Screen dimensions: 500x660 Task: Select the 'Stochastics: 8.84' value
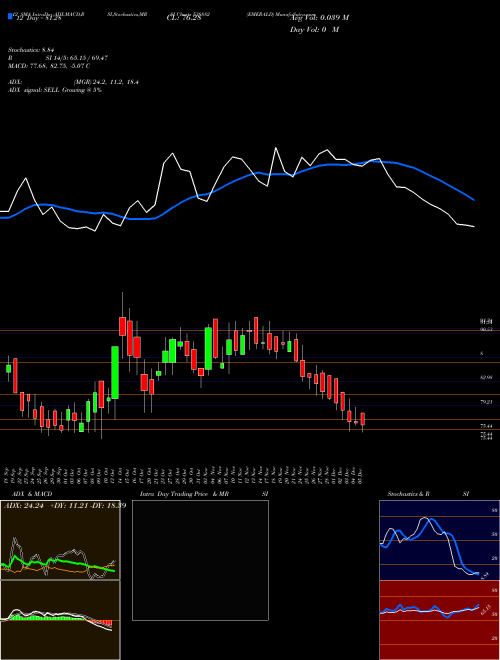click(x=31, y=50)
